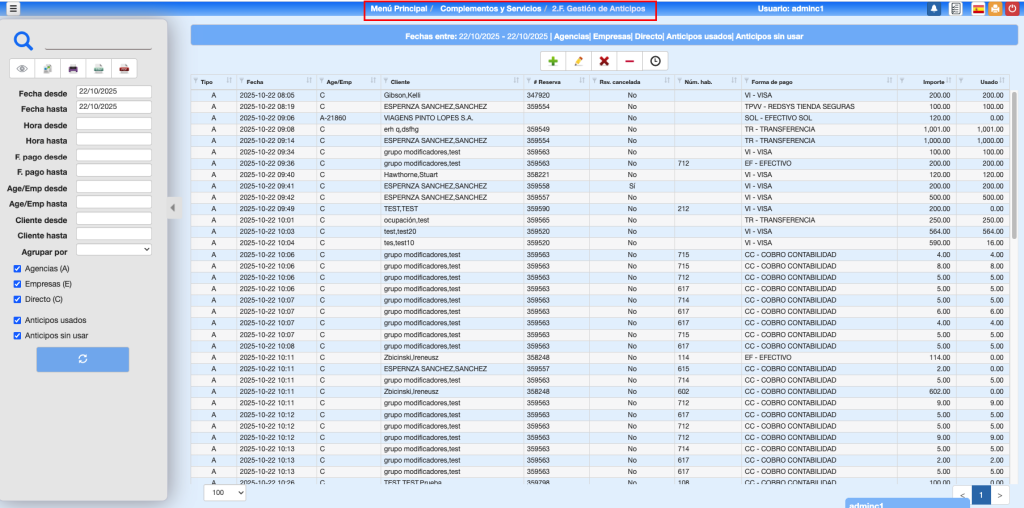
Task: Click the clock history icon
Action: 655,61
